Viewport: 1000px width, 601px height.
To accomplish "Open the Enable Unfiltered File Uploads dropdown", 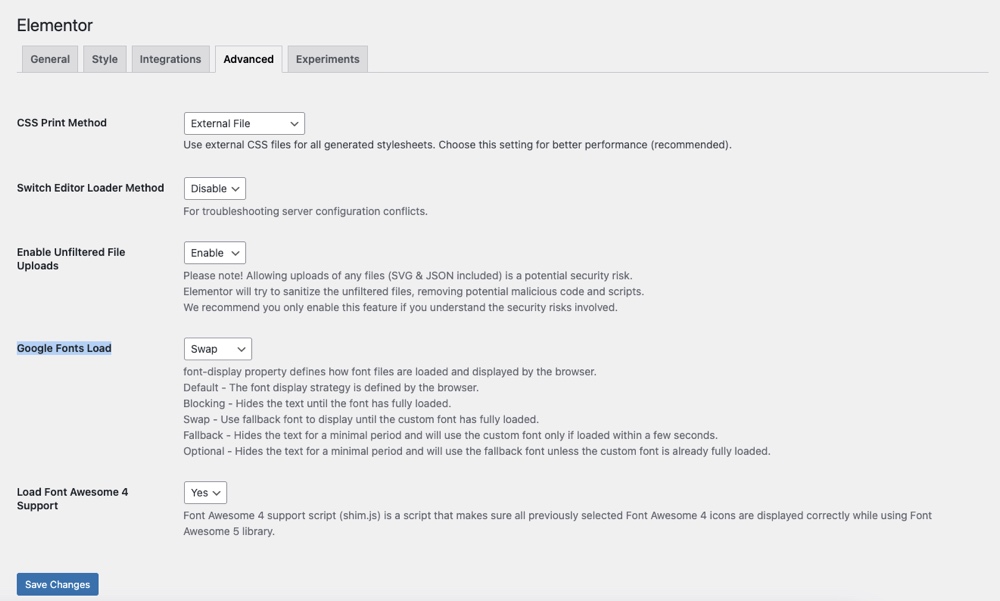I will 215,253.
